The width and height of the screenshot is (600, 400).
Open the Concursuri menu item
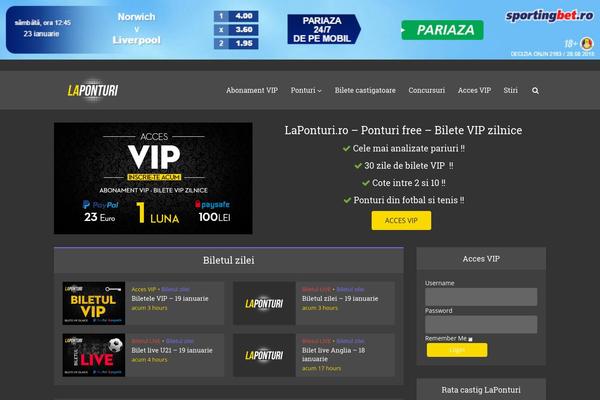click(x=427, y=90)
